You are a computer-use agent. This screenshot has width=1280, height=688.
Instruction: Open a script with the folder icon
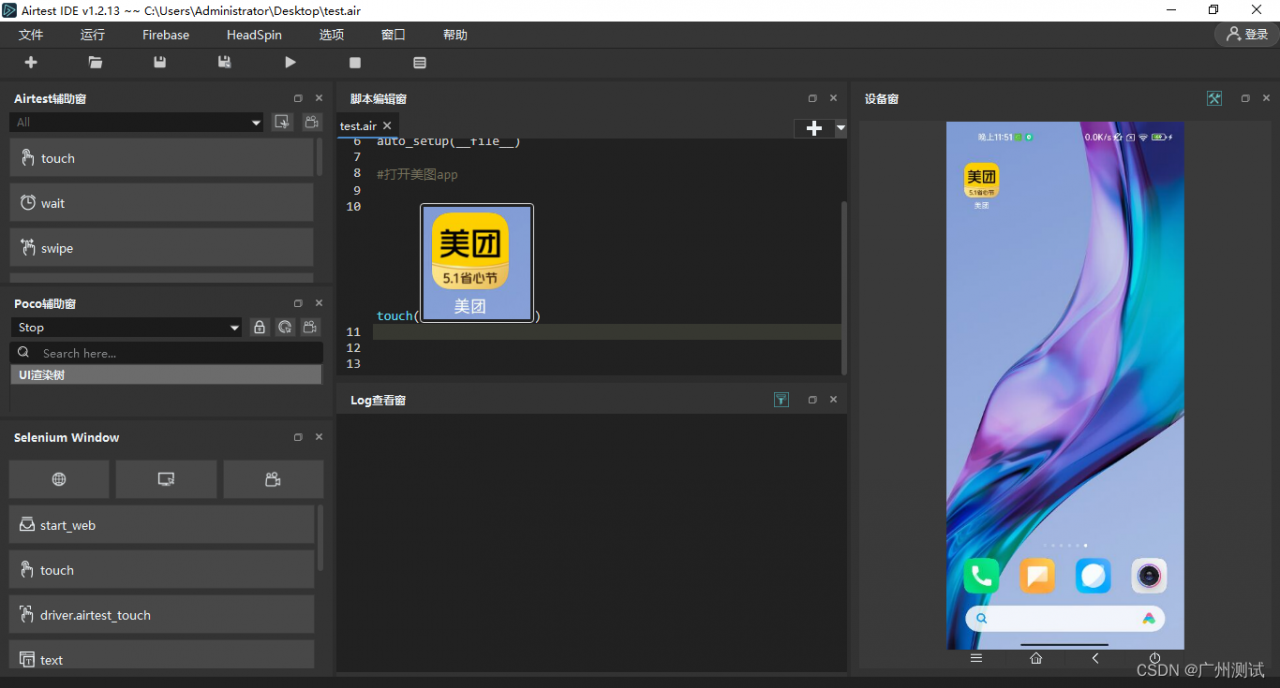[95, 62]
